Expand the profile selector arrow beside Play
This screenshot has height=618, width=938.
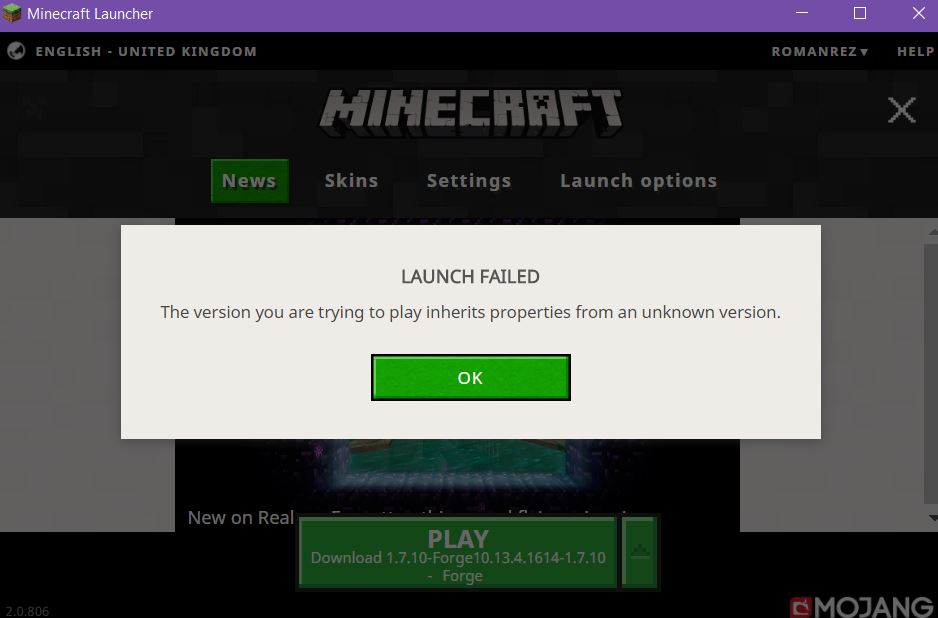click(x=640, y=552)
